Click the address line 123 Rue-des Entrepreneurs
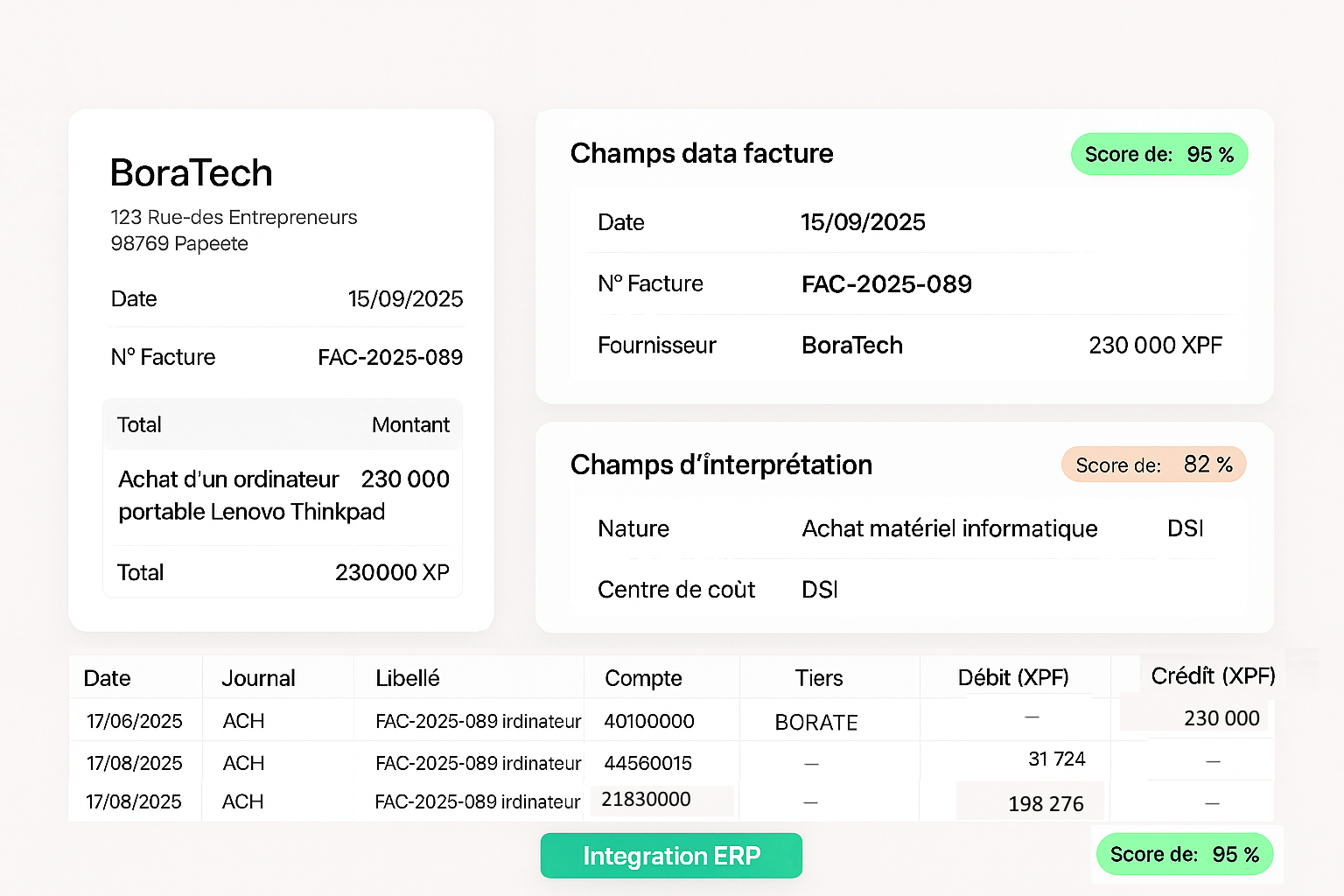Viewport: 1344px width, 896px height. [234, 217]
